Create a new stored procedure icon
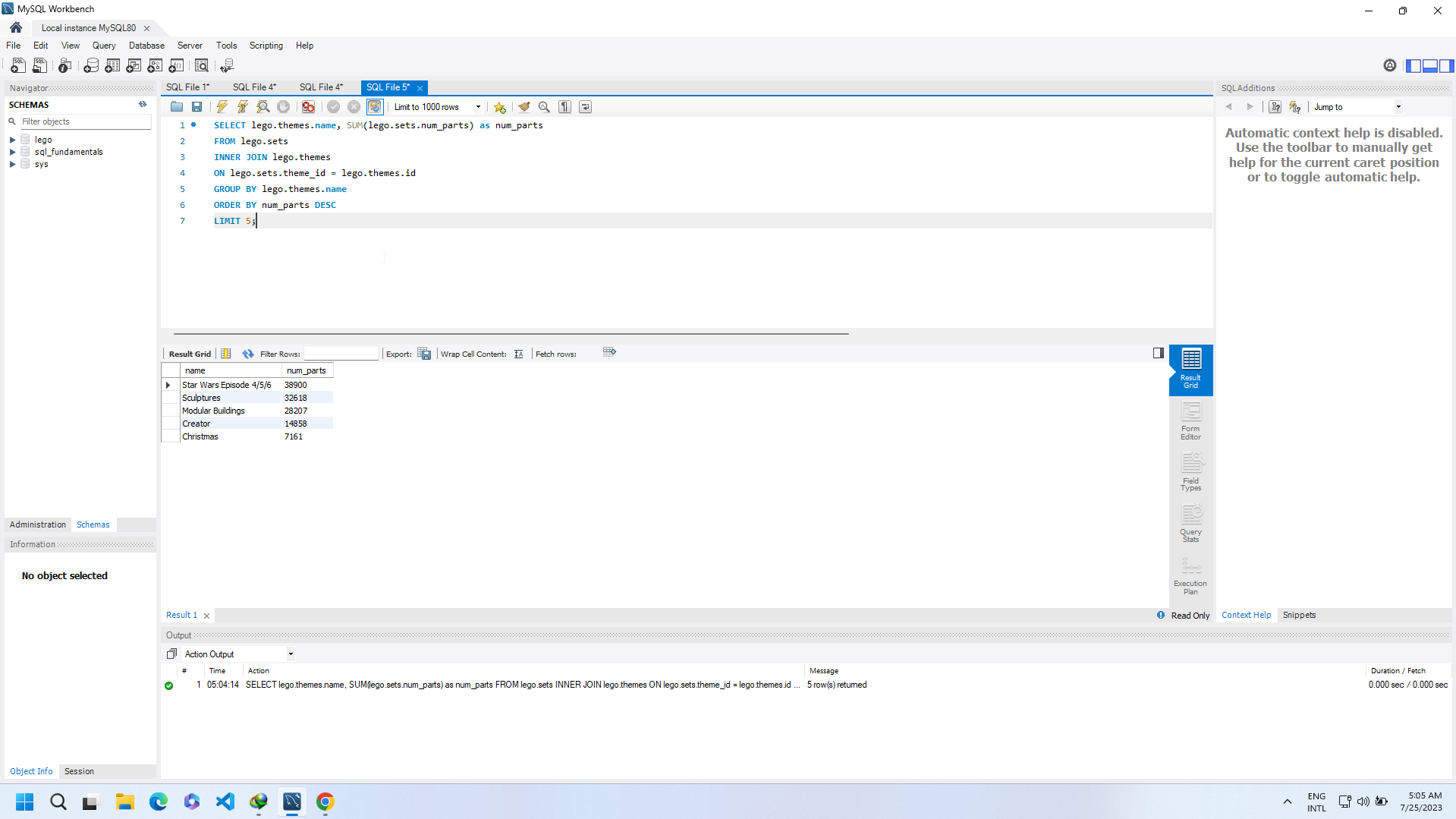The image size is (1456, 819). point(155,66)
